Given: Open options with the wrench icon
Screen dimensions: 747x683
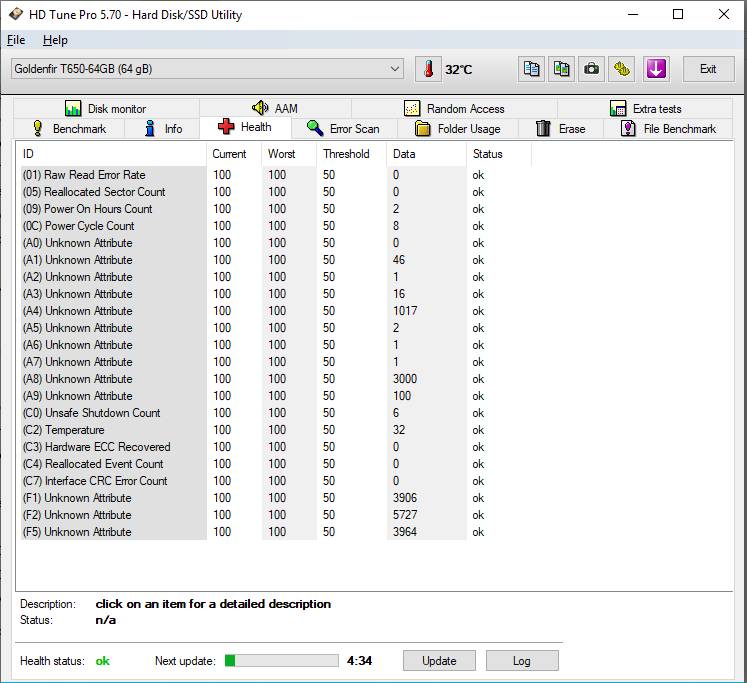Looking at the screenshot, I should [x=621, y=69].
